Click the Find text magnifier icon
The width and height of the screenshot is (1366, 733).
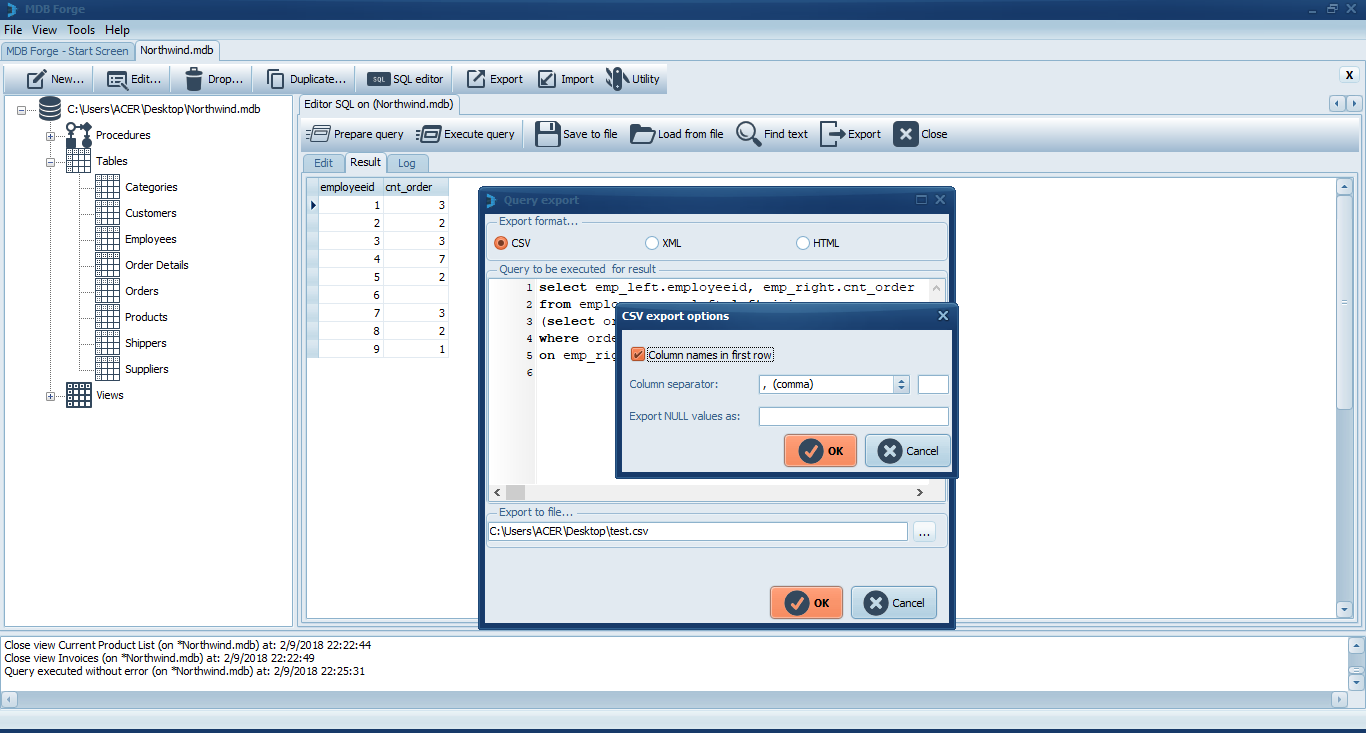[749, 134]
